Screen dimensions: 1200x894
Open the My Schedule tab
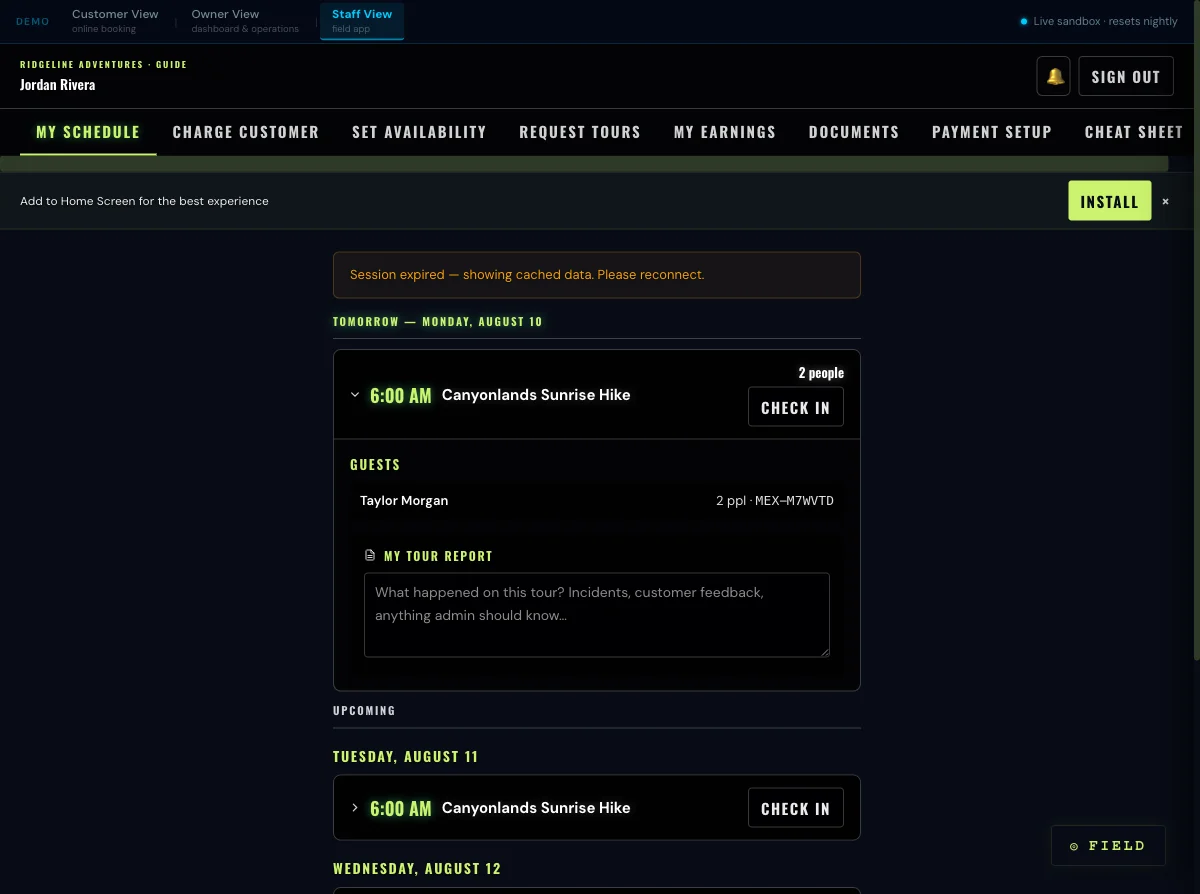[x=88, y=132]
